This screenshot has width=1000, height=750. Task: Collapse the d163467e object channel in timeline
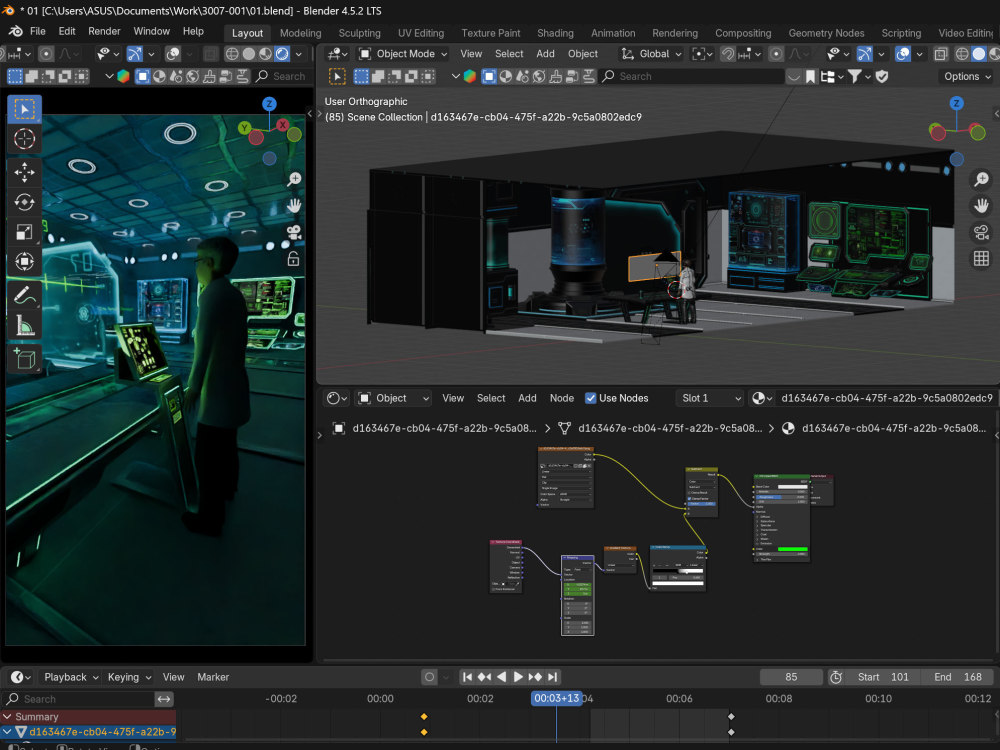point(8,732)
